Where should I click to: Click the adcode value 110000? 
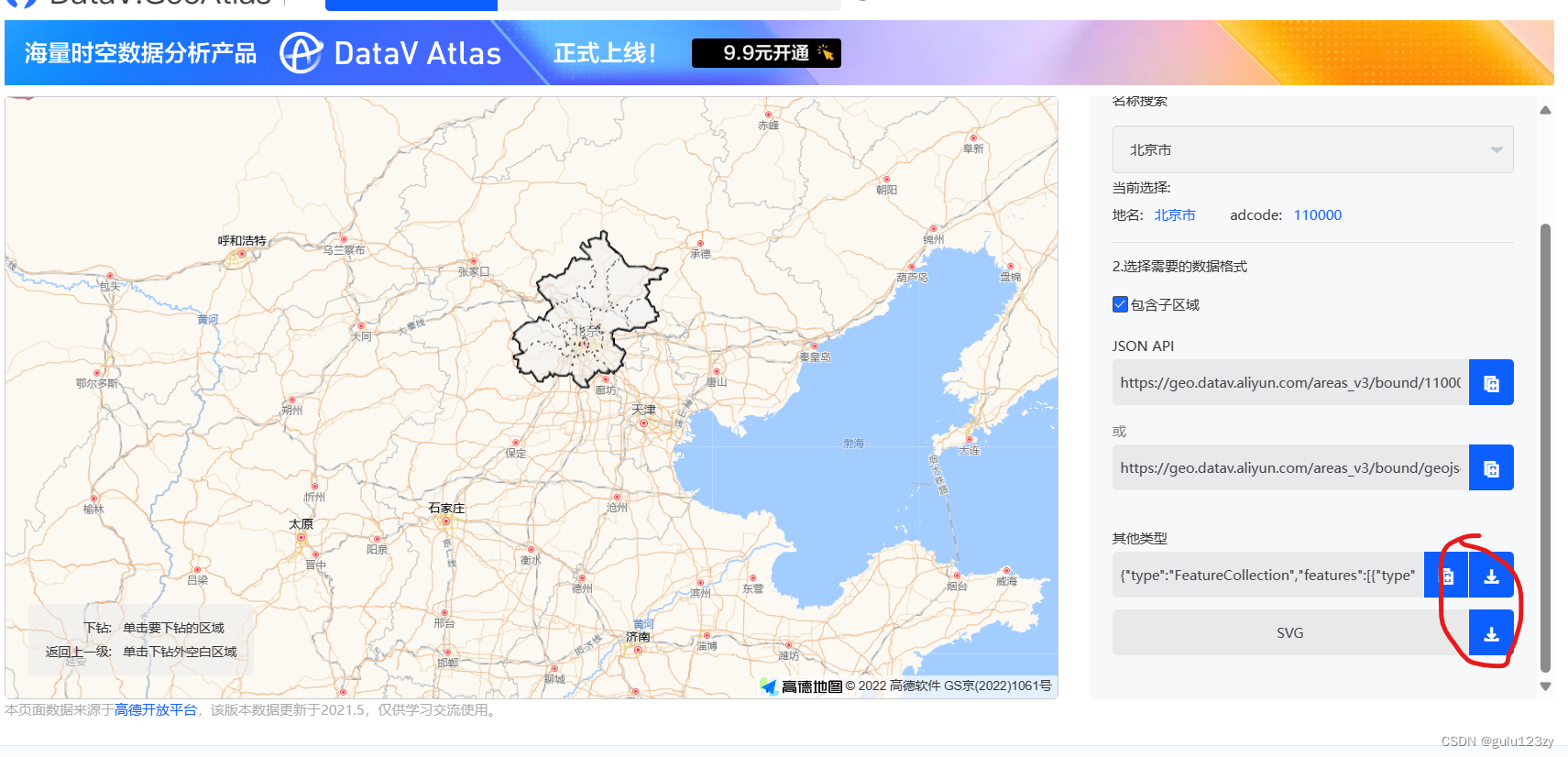(x=1318, y=215)
